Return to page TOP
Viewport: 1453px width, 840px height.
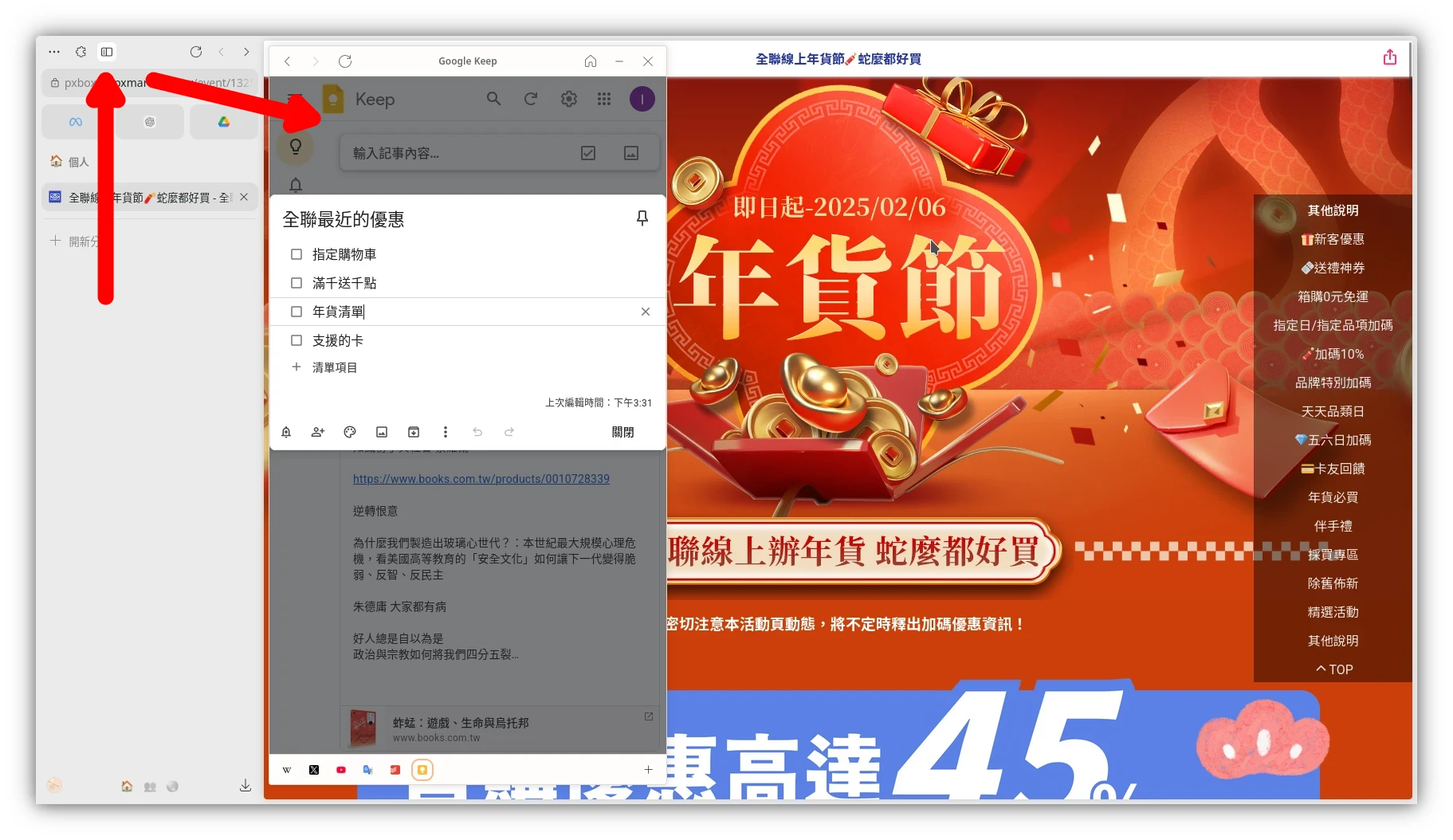pyautogui.click(x=1334, y=669)
